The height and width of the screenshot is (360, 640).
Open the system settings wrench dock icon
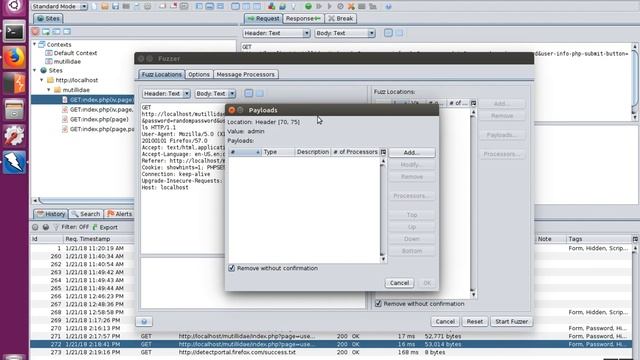(x=14, y=136)
